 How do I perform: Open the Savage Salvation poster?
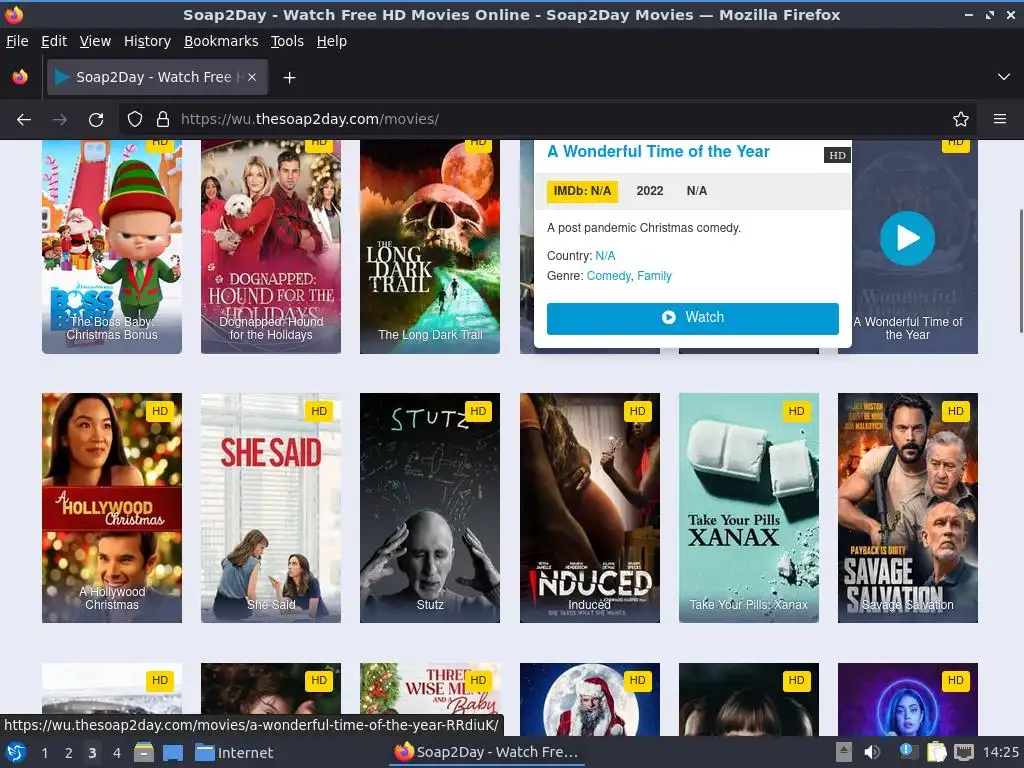click(908, 507)
